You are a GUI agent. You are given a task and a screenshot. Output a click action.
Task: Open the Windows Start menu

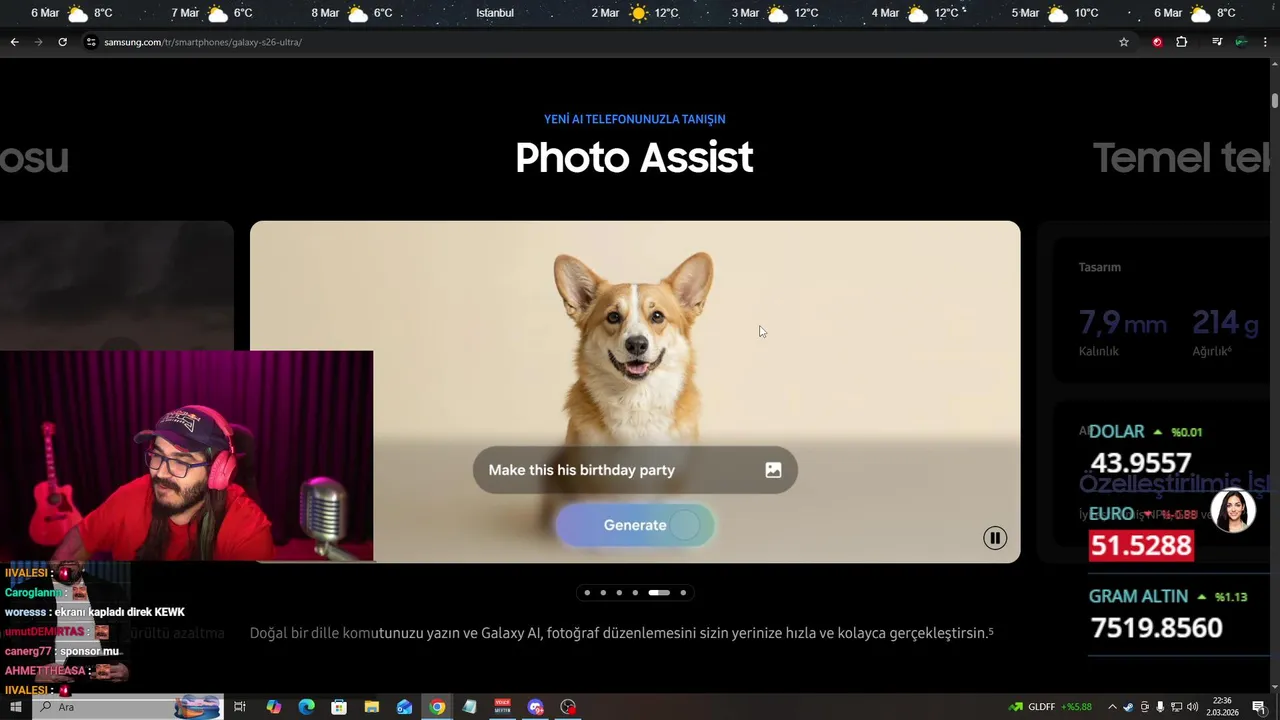pyautogui.click(x=15, y=707)
